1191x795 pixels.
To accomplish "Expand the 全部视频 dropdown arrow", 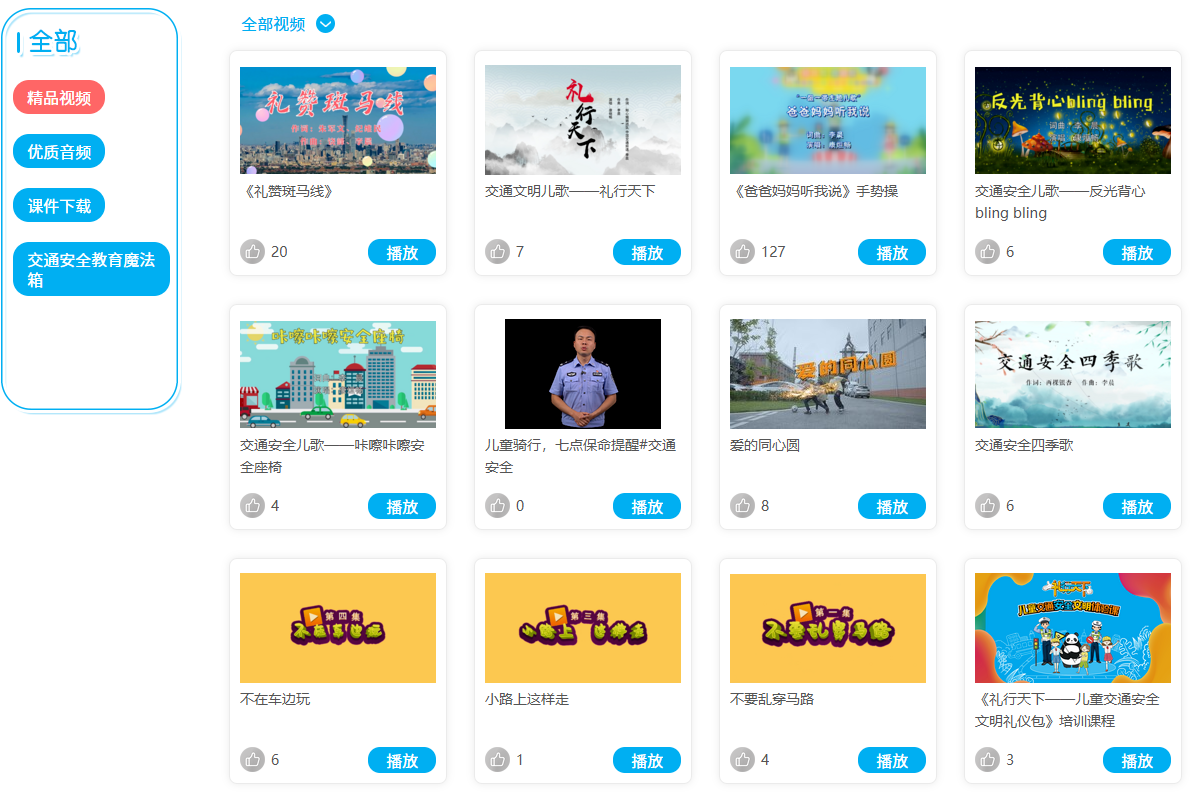I will click(x=325, y=24).
